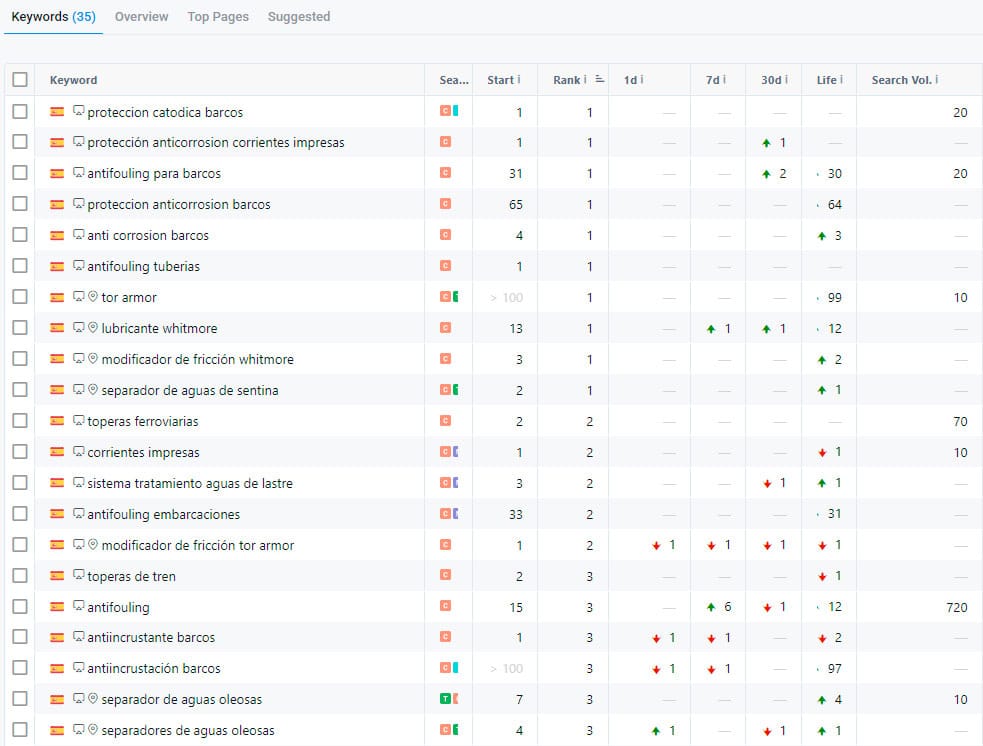This screenshot has height=746, width=983.
Task: Sort by the Rank column header
Action: tap(566, 80)
